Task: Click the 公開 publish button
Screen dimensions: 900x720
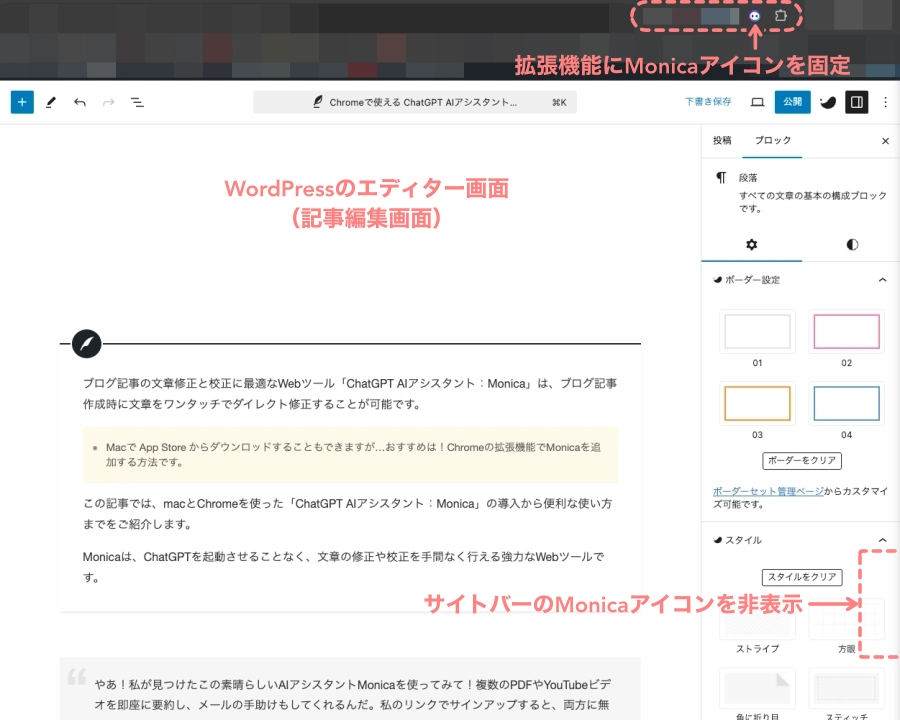Action: [x=792, y=102]
